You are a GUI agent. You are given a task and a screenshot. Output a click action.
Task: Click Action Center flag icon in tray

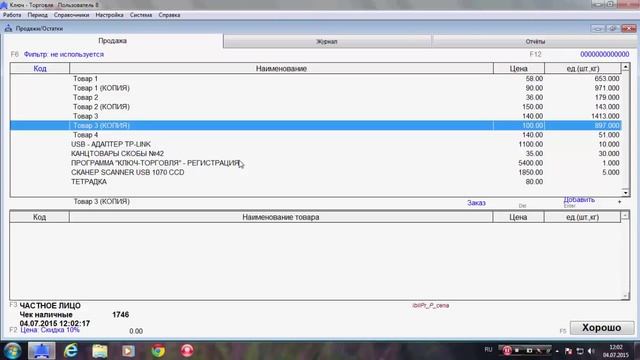point(568,351)
